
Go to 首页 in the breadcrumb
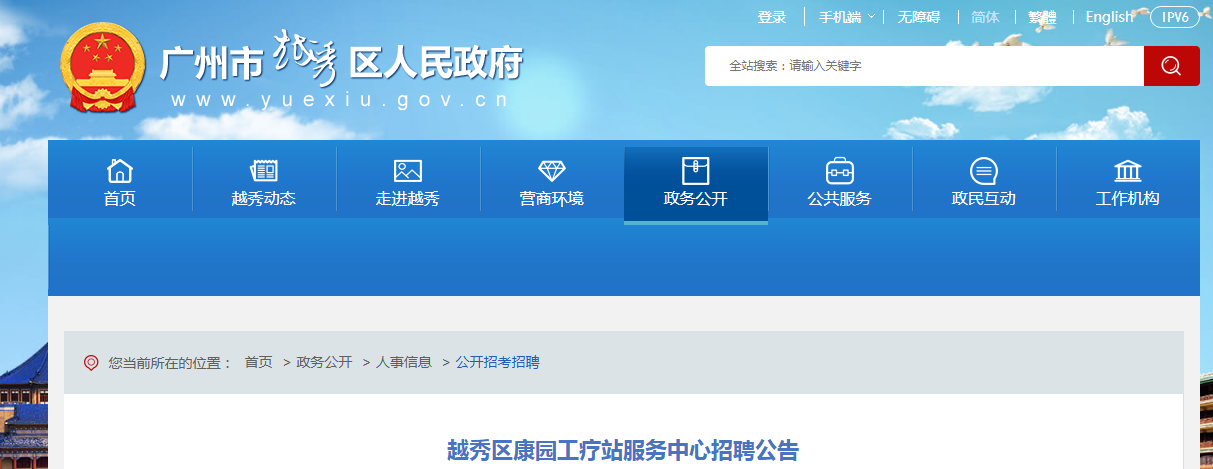pos(258,362)
